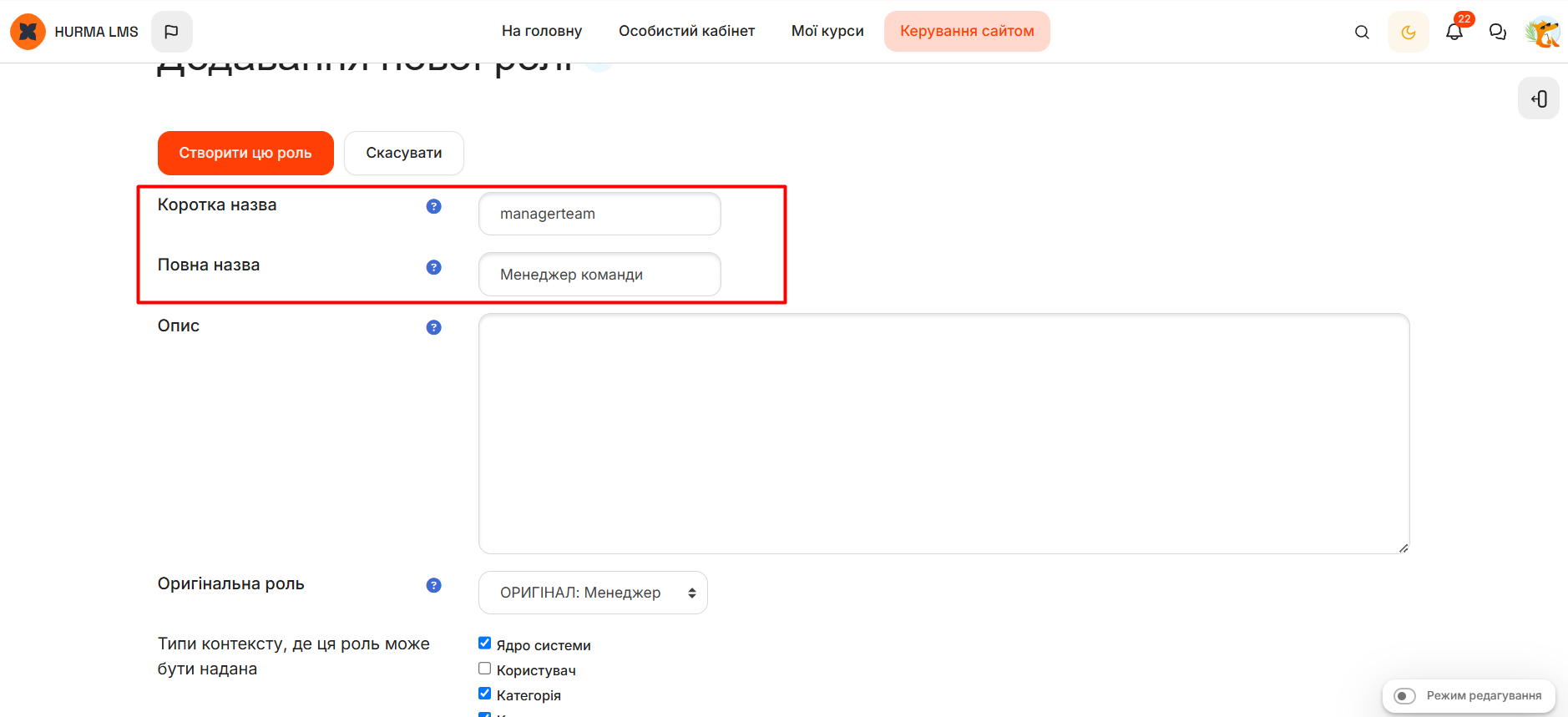The image size is (1568, 717).
Task: Open Керування сайтом tab
Action: 967,32
